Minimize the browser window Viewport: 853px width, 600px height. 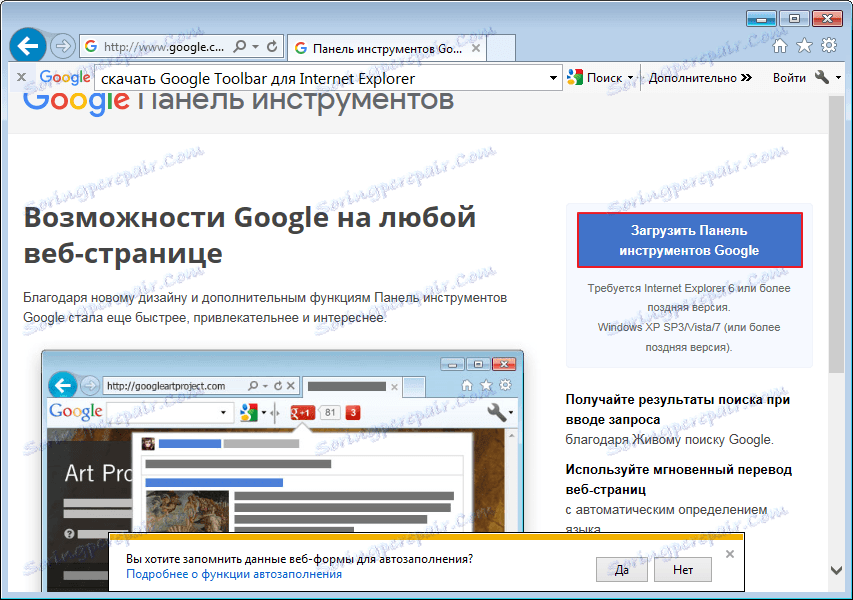point(761,18)
